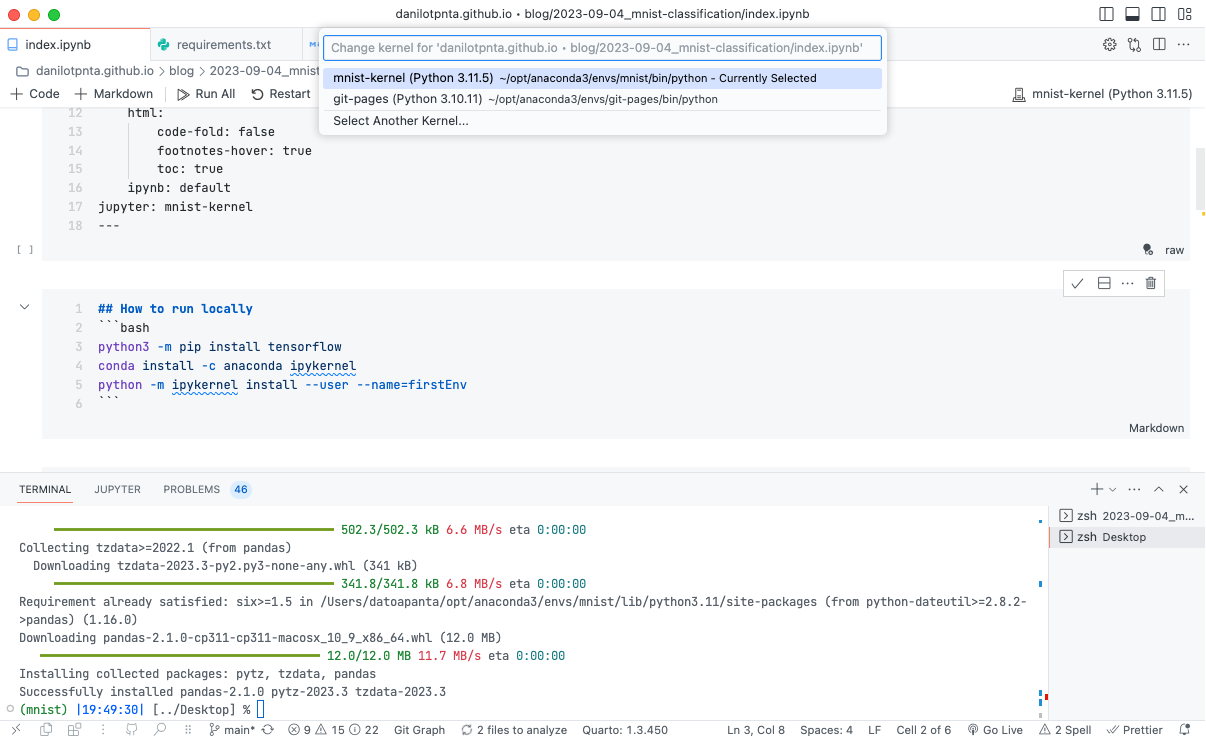Screen dimensions: 1206x741
Task: Switch to the PROBLEMS panel tab
Action: point(191,490)
